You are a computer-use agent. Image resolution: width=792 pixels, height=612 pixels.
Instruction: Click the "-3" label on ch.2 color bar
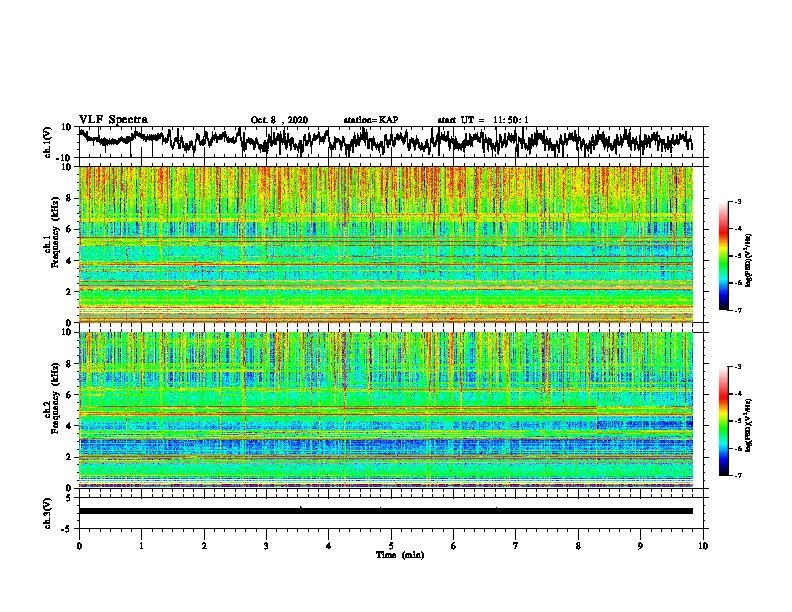(x=737, y=367)
